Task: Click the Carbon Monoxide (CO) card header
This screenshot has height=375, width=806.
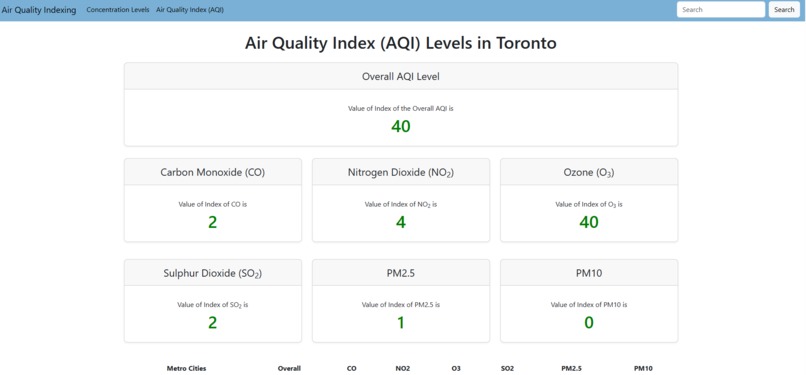Action: pyautogui.click(x=213, y=172)
